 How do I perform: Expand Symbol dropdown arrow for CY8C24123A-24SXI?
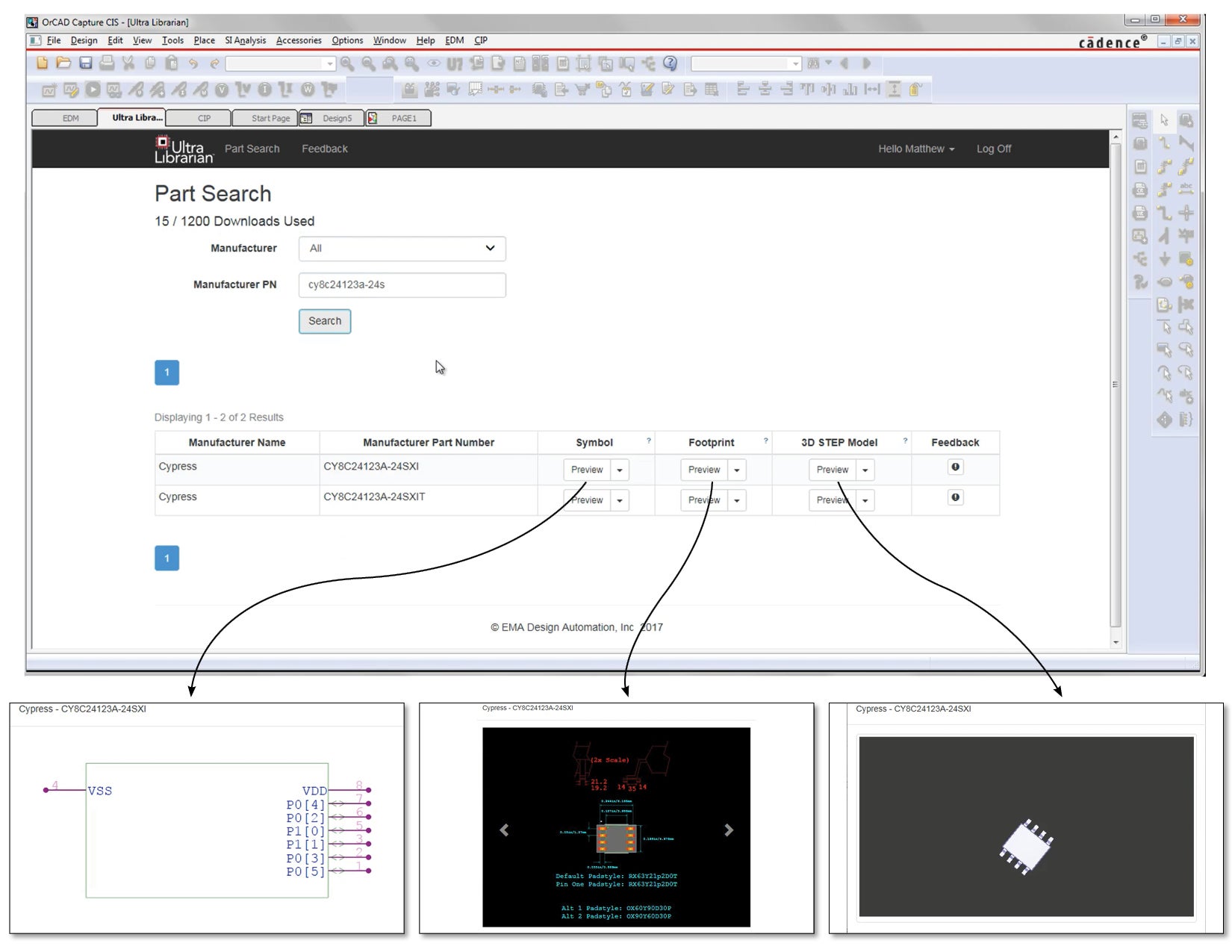click(x=620, y=470)
